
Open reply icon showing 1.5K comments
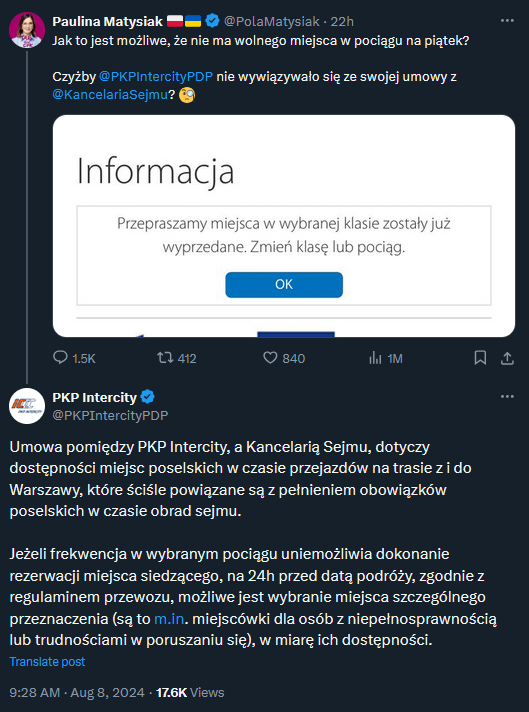tap(60, 358)
